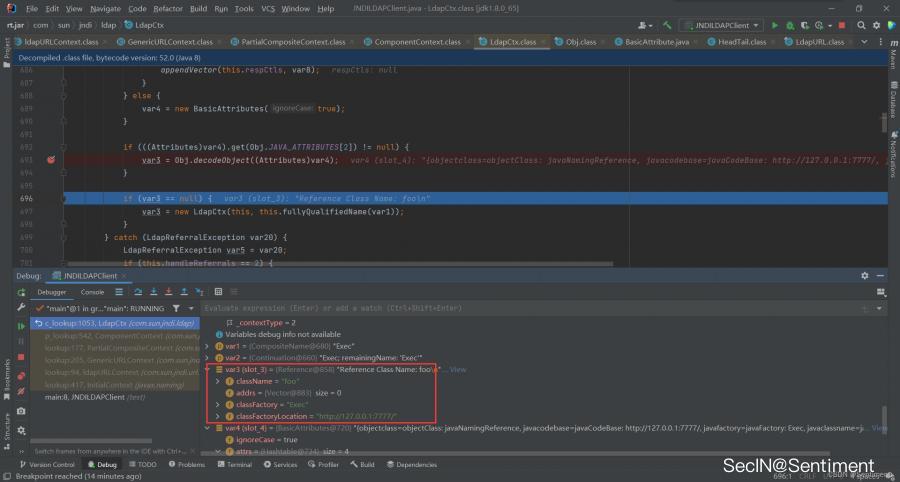Toggle the Project tool window stripe

[x=7, y=48]
